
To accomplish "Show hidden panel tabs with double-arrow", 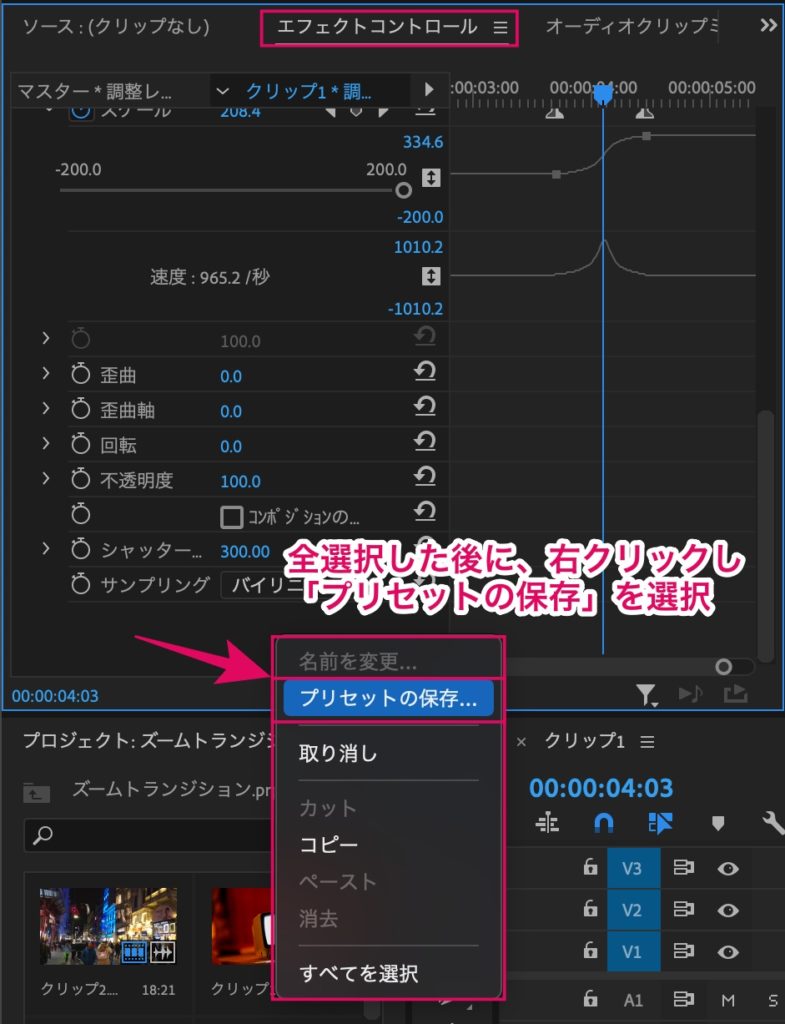I will tap(769, 25).
